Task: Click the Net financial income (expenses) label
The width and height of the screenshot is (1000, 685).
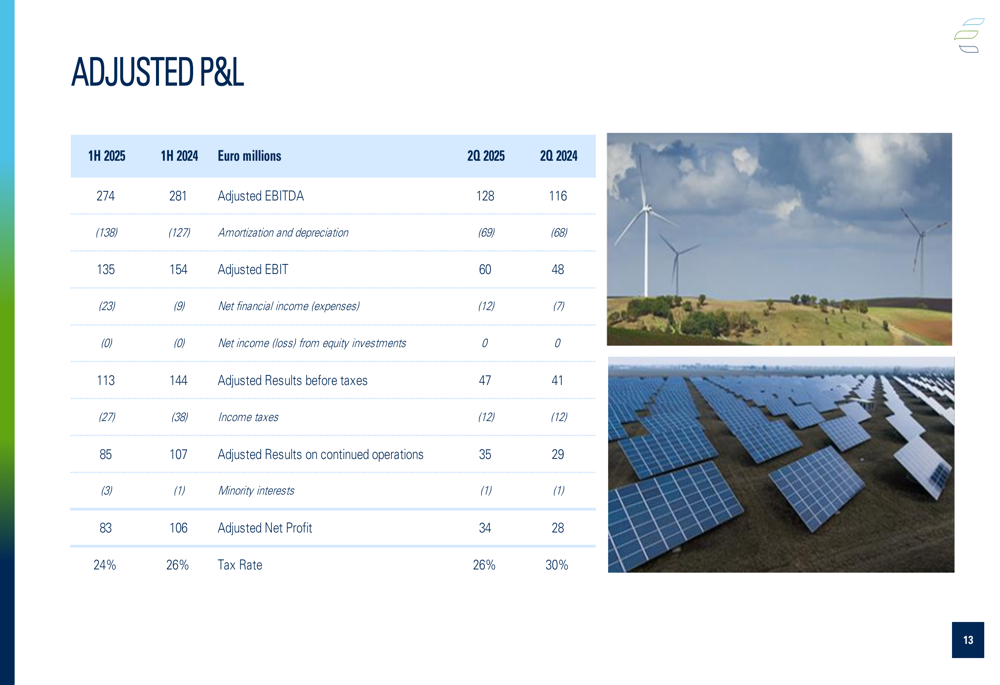Action: [288, 306]
